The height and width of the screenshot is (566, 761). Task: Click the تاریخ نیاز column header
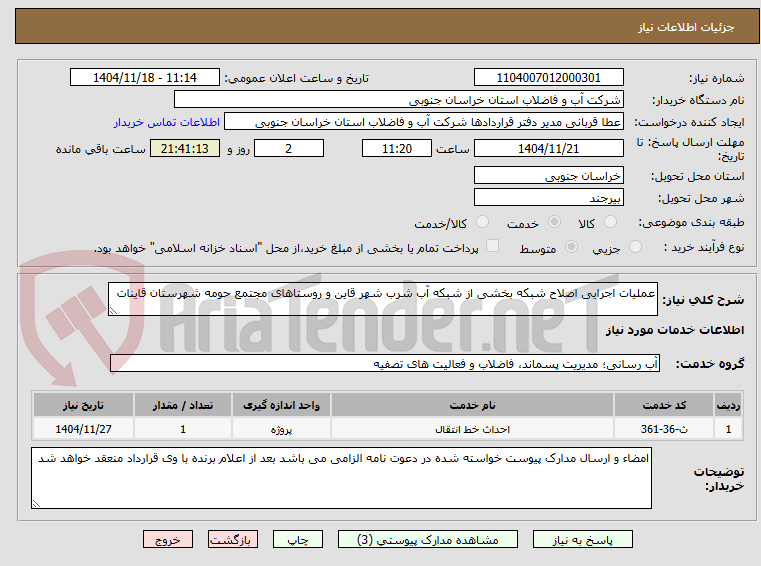(x=83, y=405)
